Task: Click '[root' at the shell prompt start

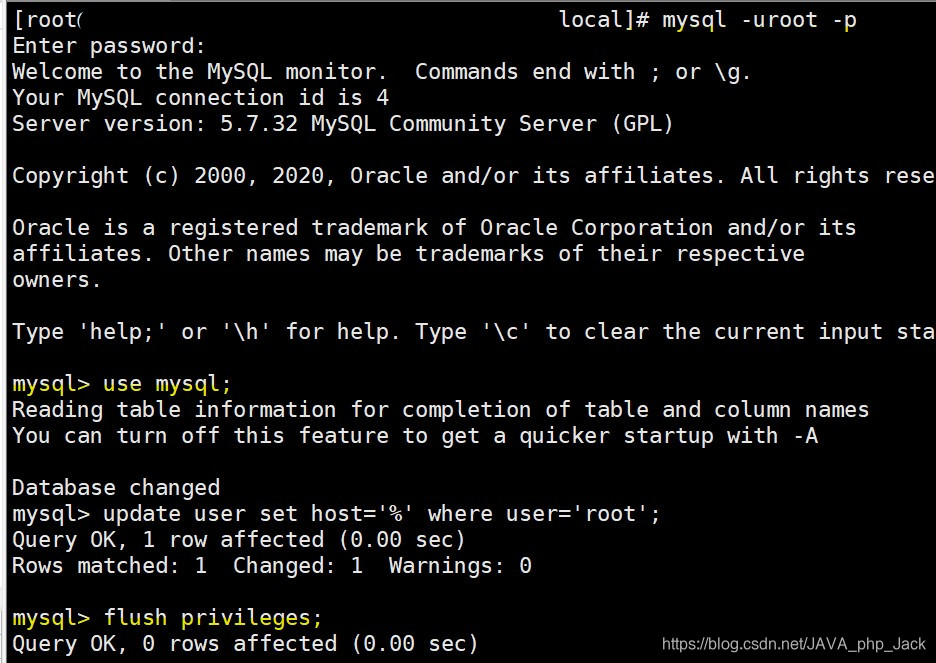Action: [47, 21]
